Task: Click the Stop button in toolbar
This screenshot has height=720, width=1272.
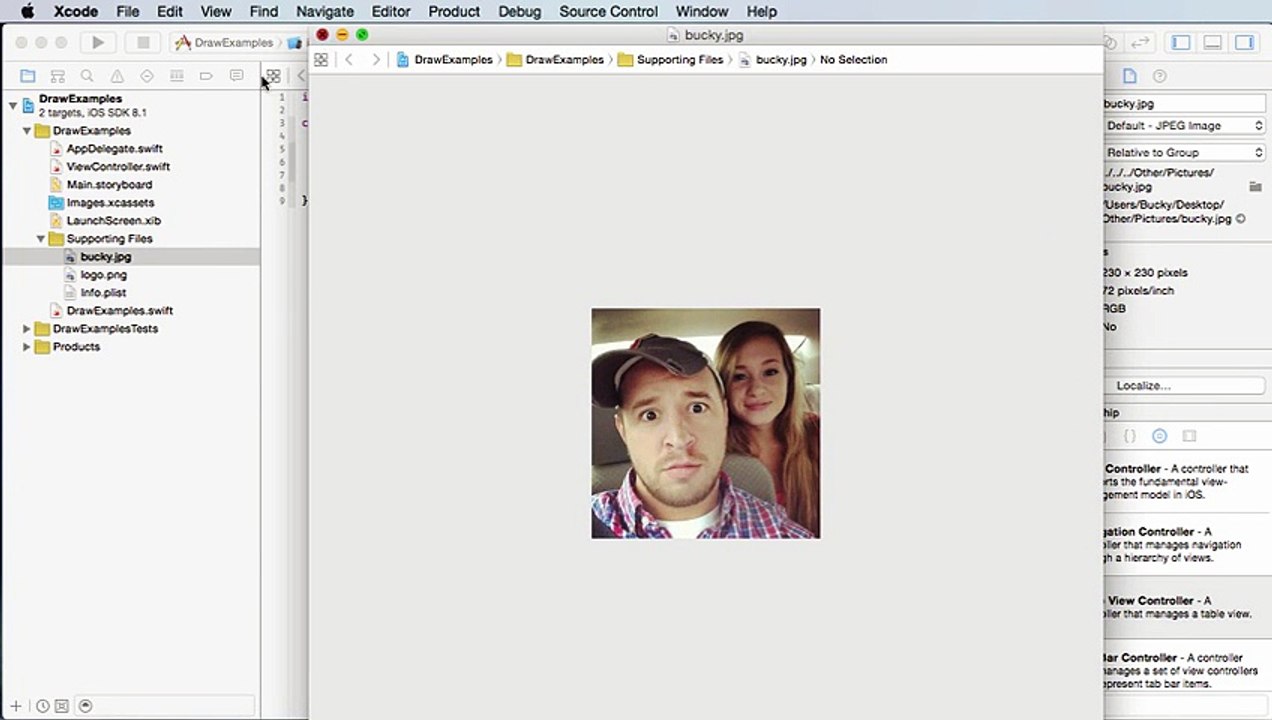Action: (x=143, y=43)
